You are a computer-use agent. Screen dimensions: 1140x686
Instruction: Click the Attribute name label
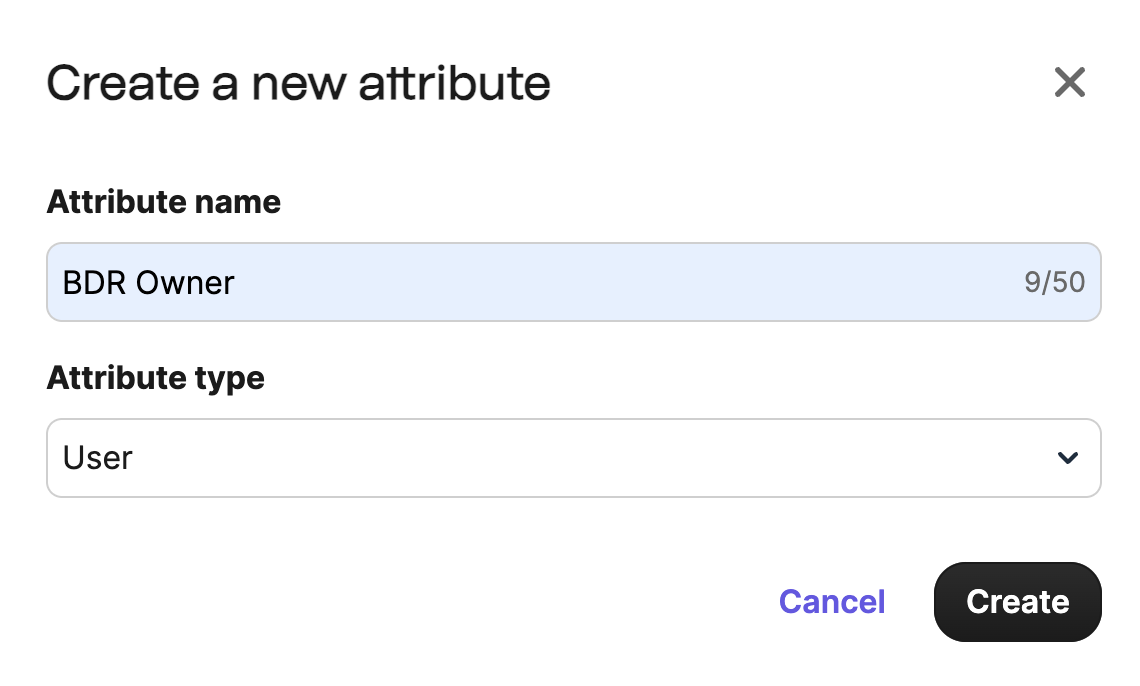point(163,202)
